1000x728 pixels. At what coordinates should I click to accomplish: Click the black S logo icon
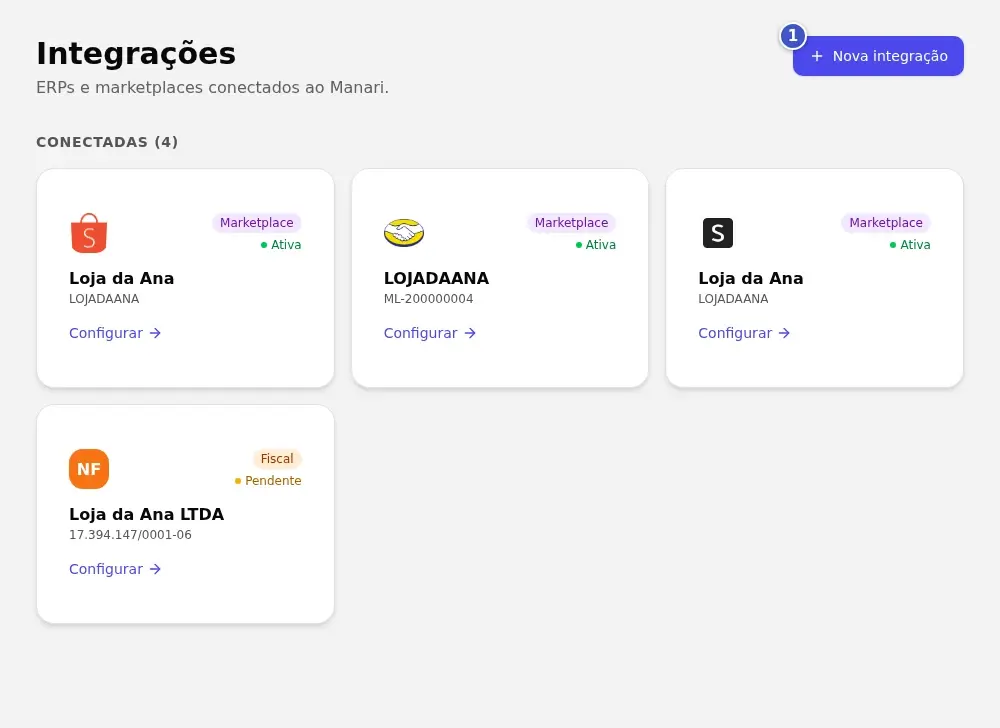[717, 233]
